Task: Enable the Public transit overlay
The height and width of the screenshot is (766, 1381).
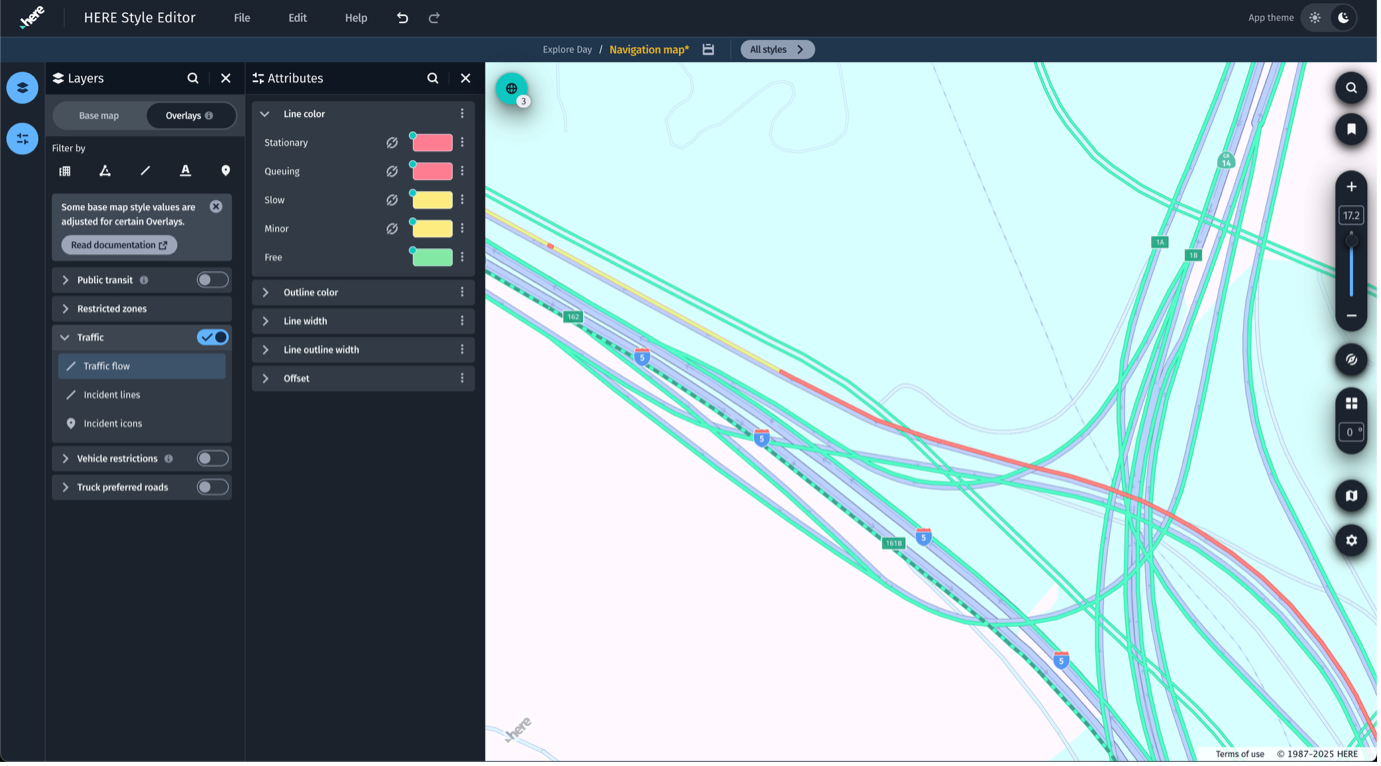Action: 213,281
